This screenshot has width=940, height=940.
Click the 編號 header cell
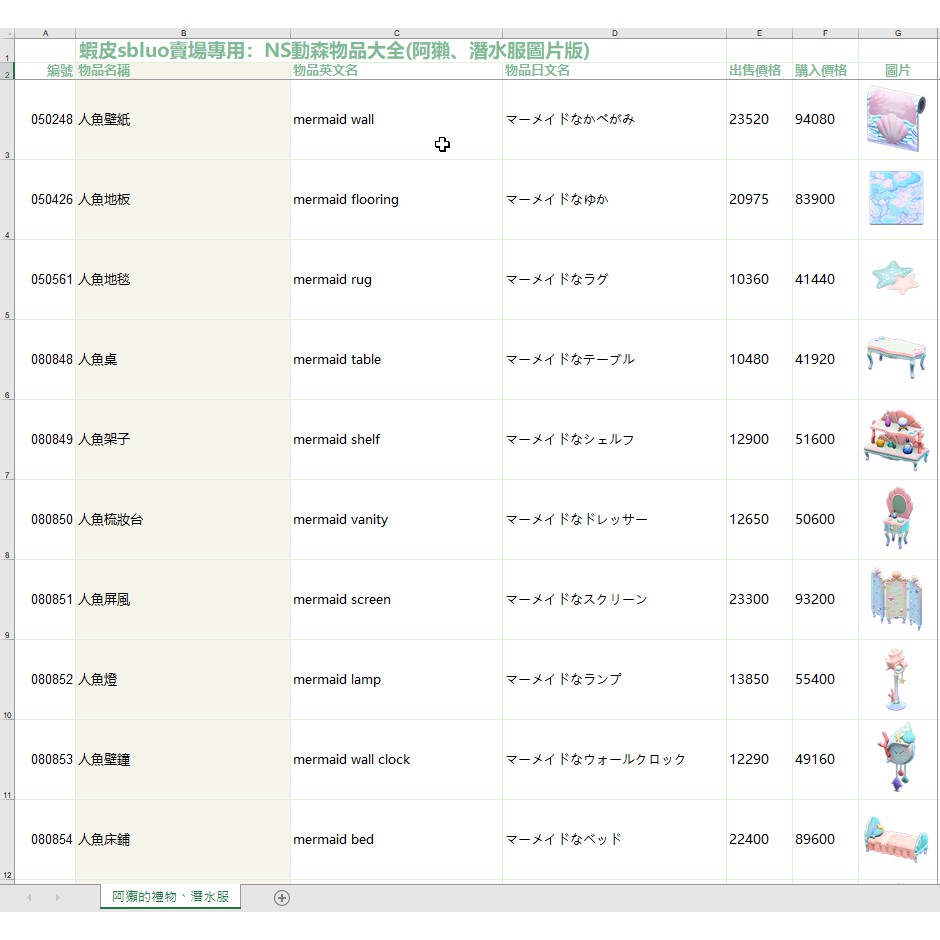[45, 71]
